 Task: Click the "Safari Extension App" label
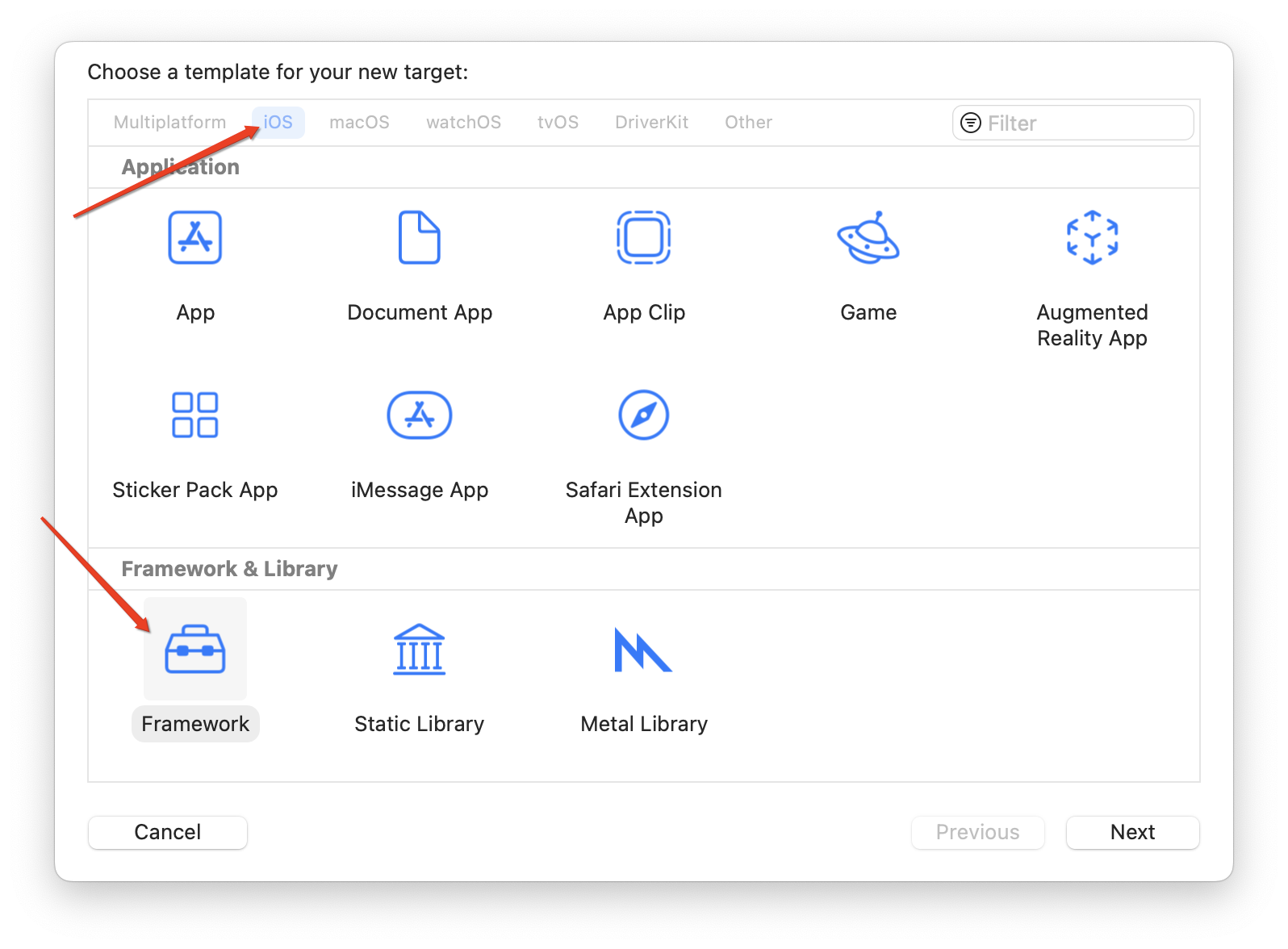coord(644,503)
